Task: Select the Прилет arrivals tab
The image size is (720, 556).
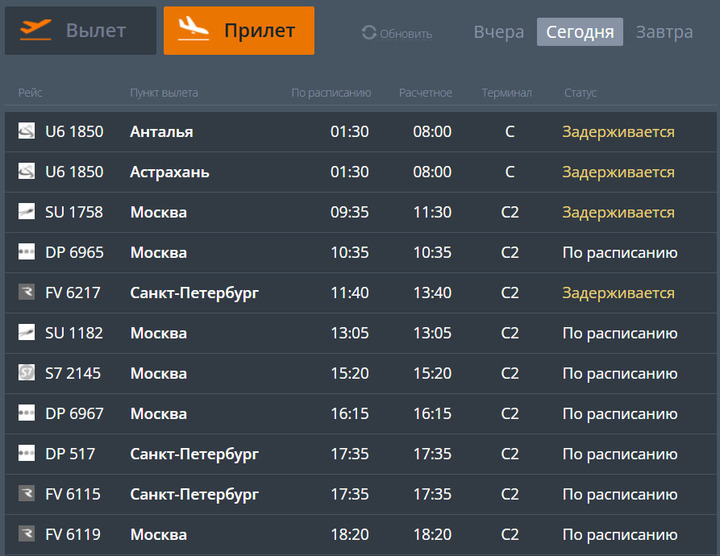Action: [x=239, y=31]
